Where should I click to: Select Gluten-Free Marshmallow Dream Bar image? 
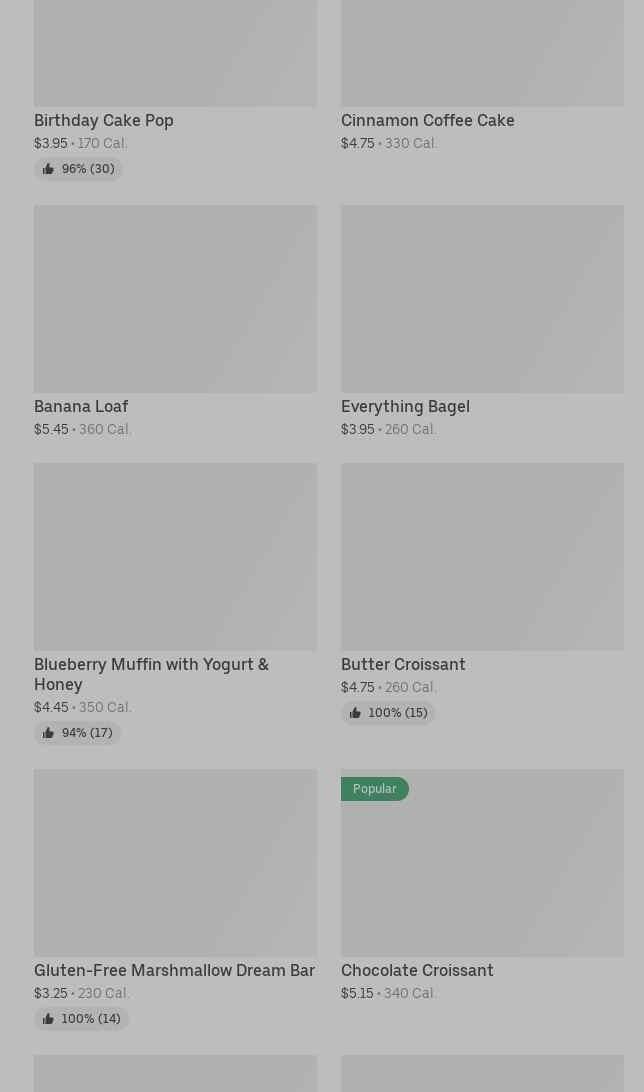[175, 863]
